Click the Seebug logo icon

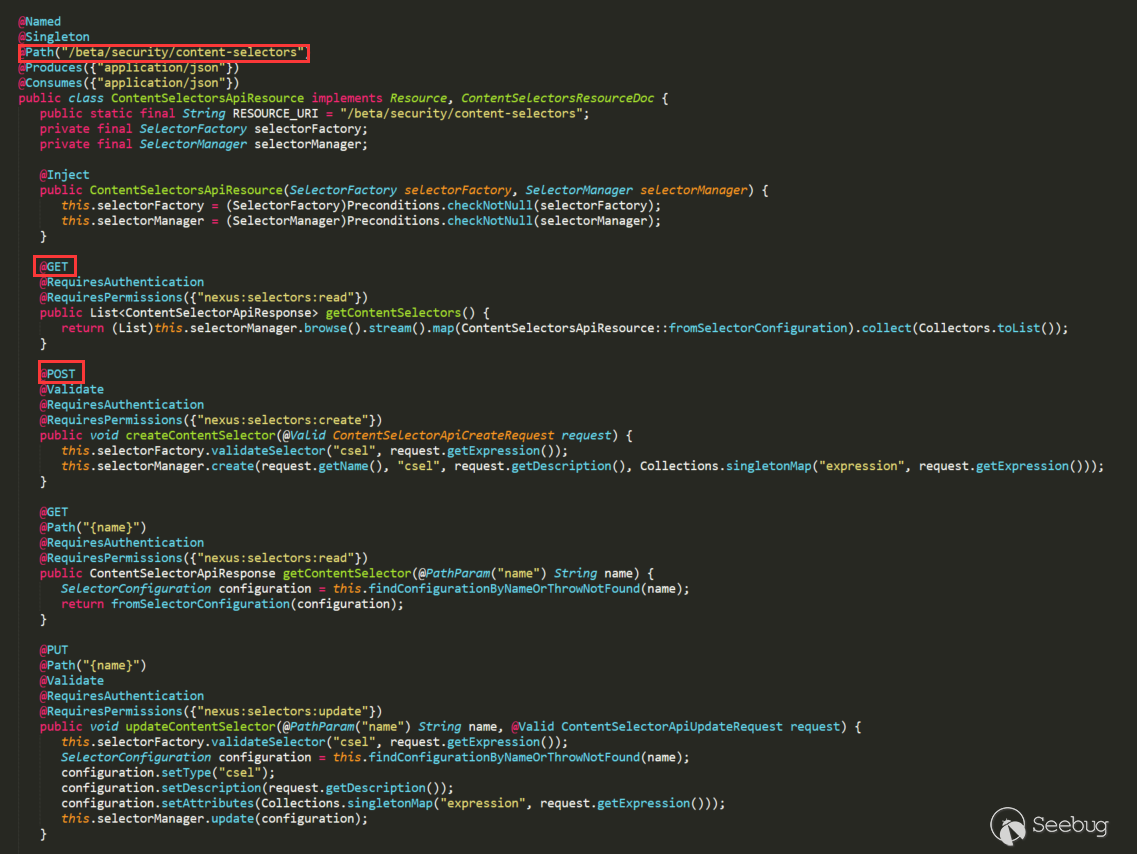tap(1008, 826)
